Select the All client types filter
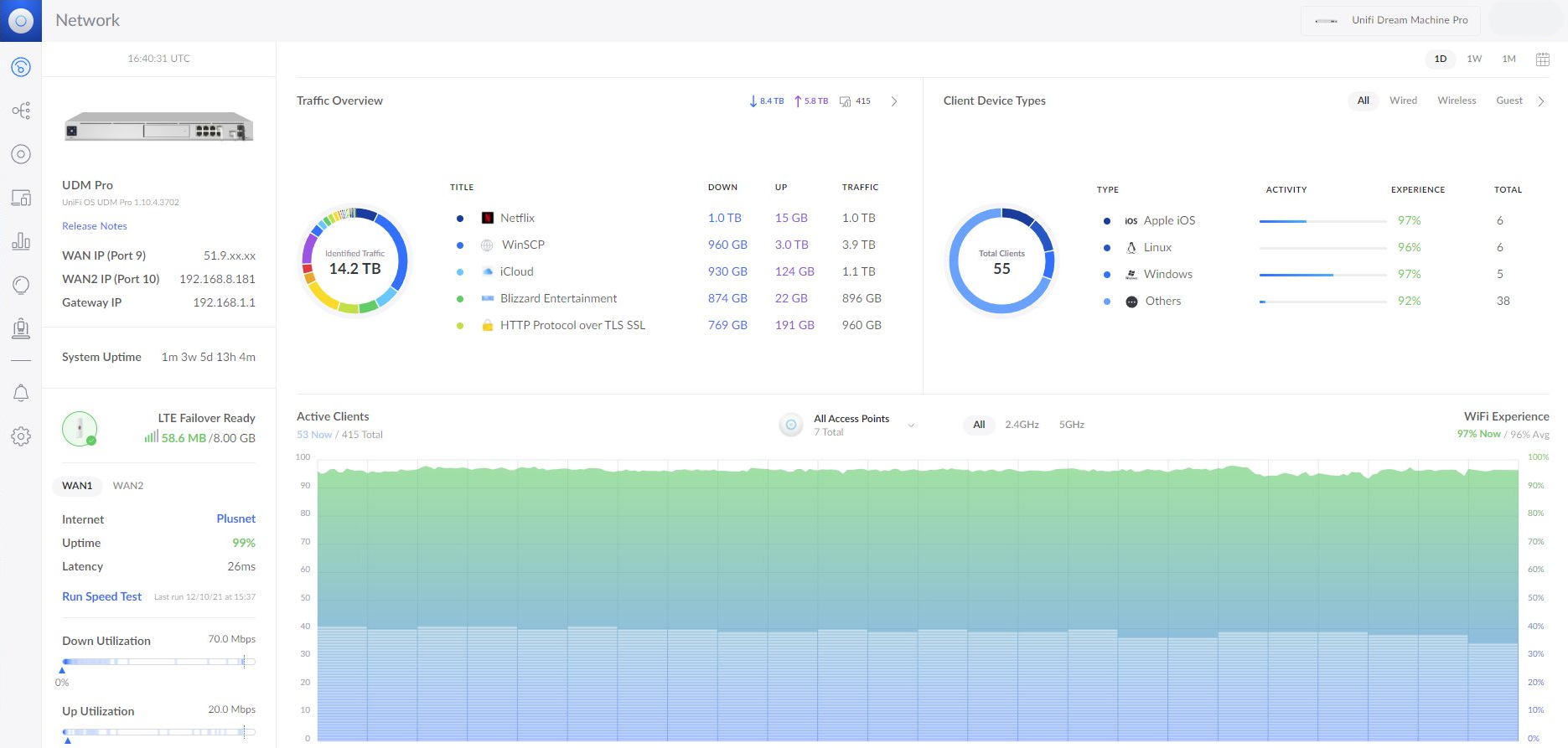1568x748 pixels. coord(1364,101)
